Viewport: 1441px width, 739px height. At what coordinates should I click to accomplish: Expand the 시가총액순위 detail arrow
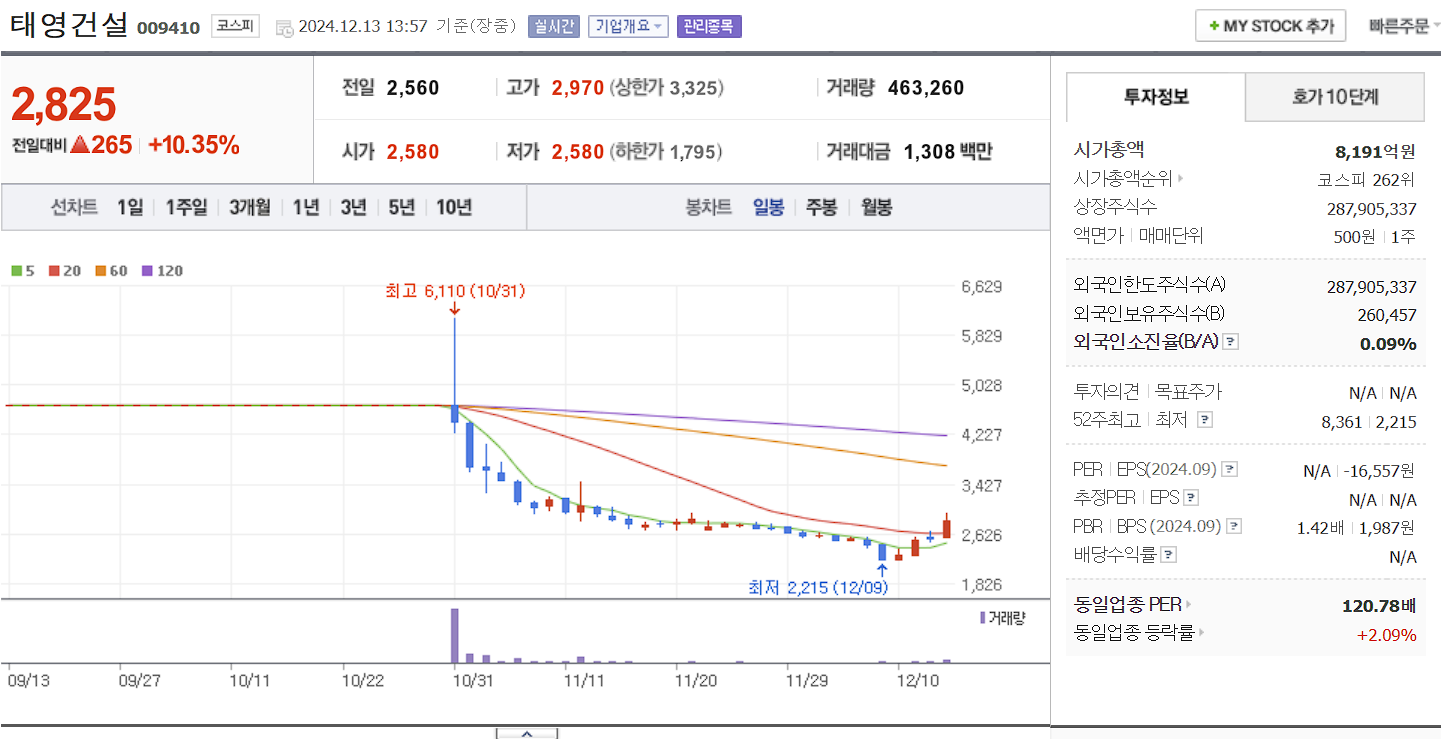tap(1180, 177)
